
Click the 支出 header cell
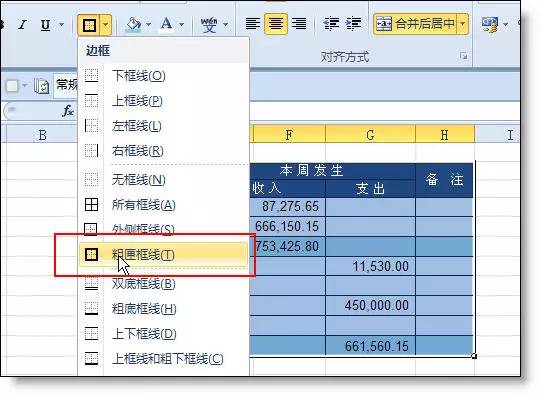[x=370, y=189]
